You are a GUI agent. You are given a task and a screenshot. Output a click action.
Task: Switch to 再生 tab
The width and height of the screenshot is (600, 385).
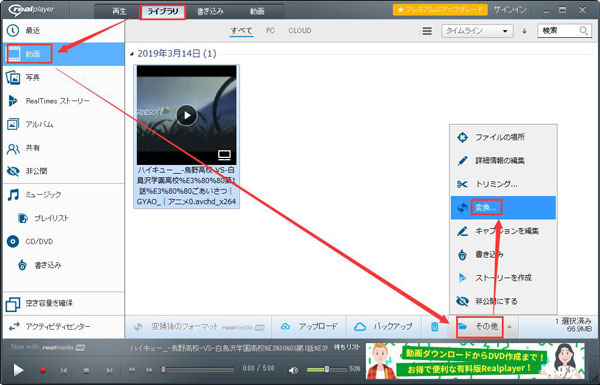click(x=119, y=11)
